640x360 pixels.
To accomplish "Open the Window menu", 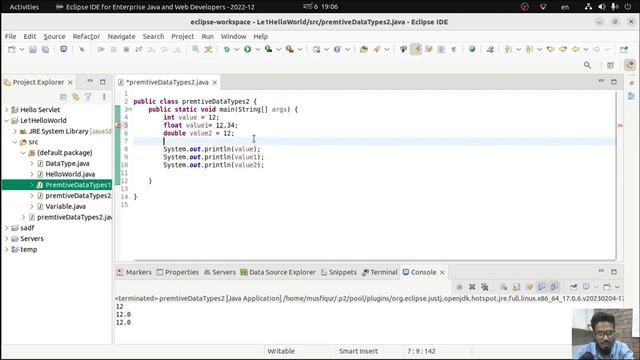I will [233, 36].
